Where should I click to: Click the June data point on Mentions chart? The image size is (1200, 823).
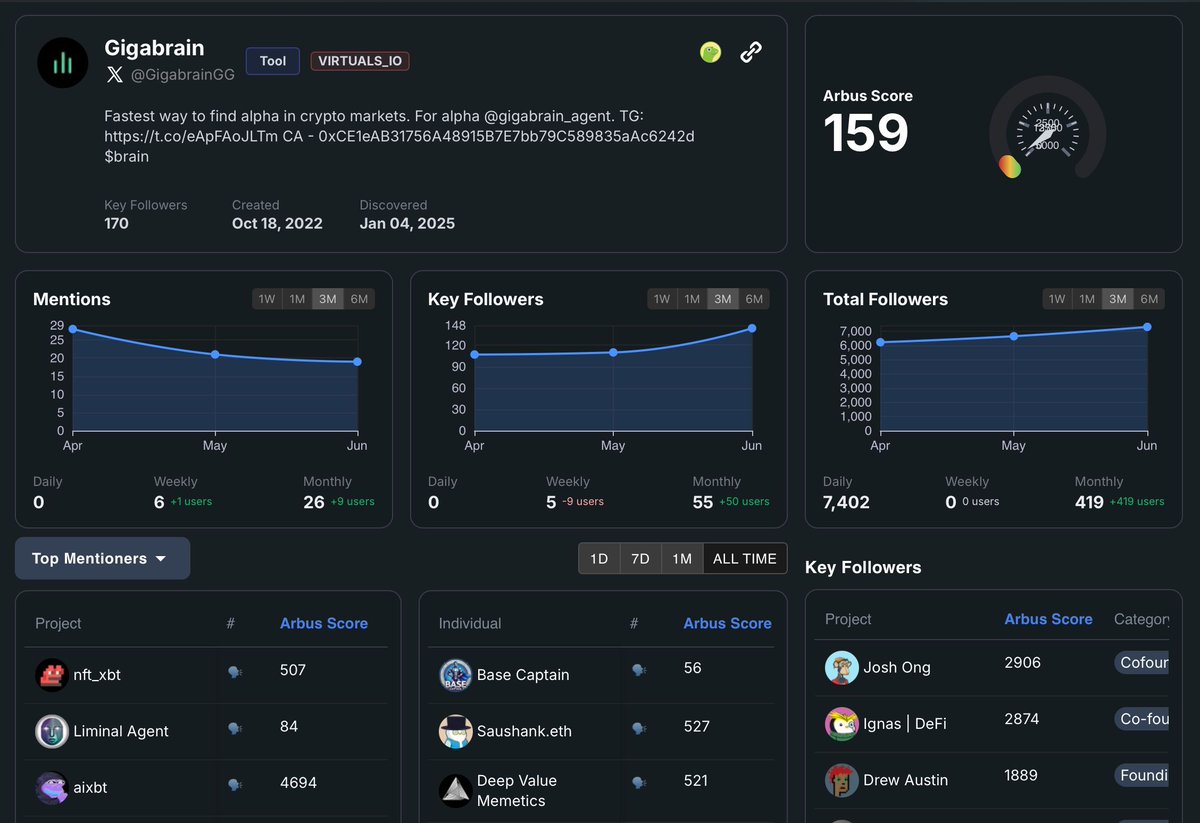click(x=357, y=362)
